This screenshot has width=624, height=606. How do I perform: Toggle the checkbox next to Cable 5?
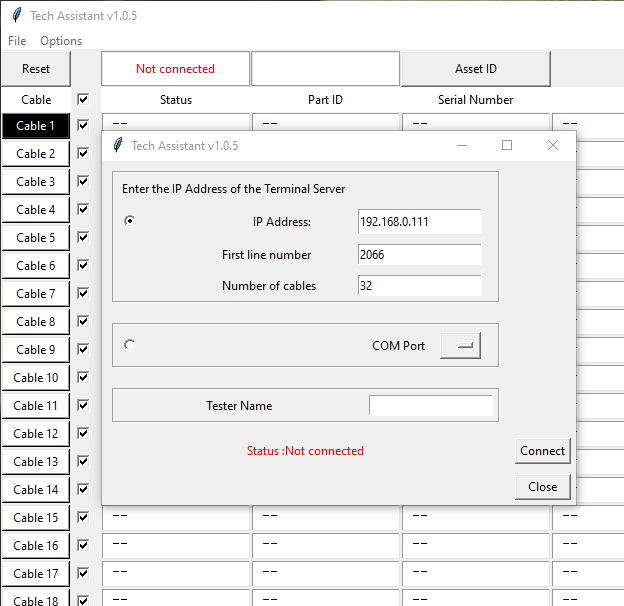coord(83,238)
